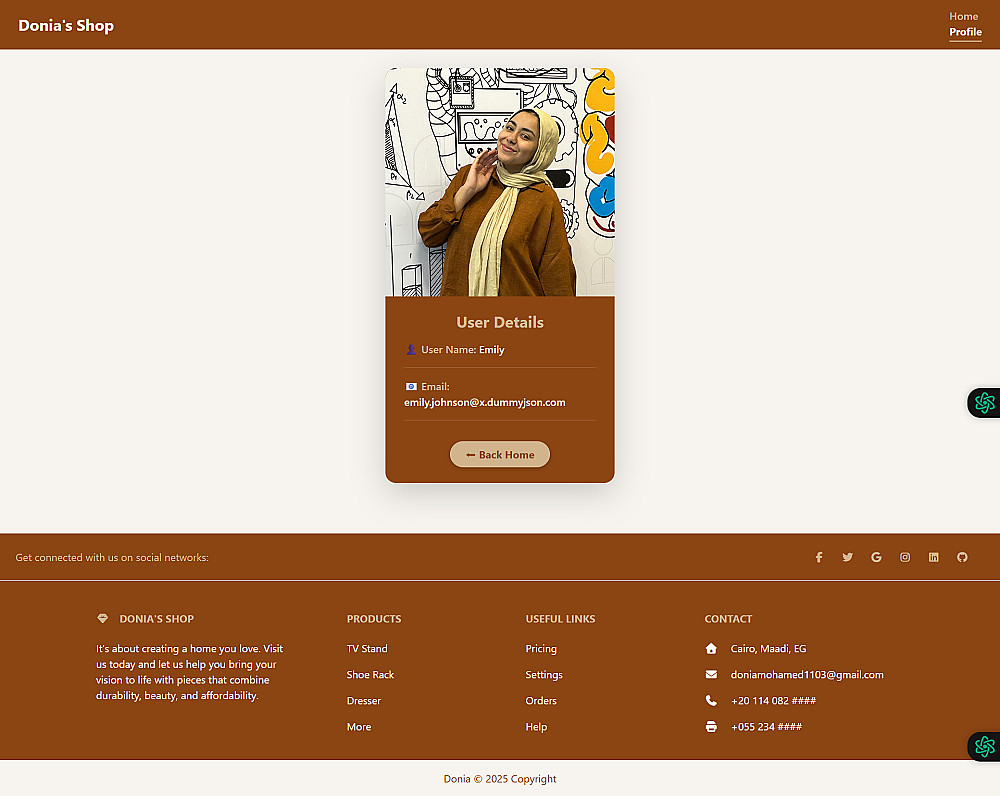Image resolution: width=1000 pixels, height=796 pixels.
Task: Click the Facebook icon in footer
Action: coord(819,557)
